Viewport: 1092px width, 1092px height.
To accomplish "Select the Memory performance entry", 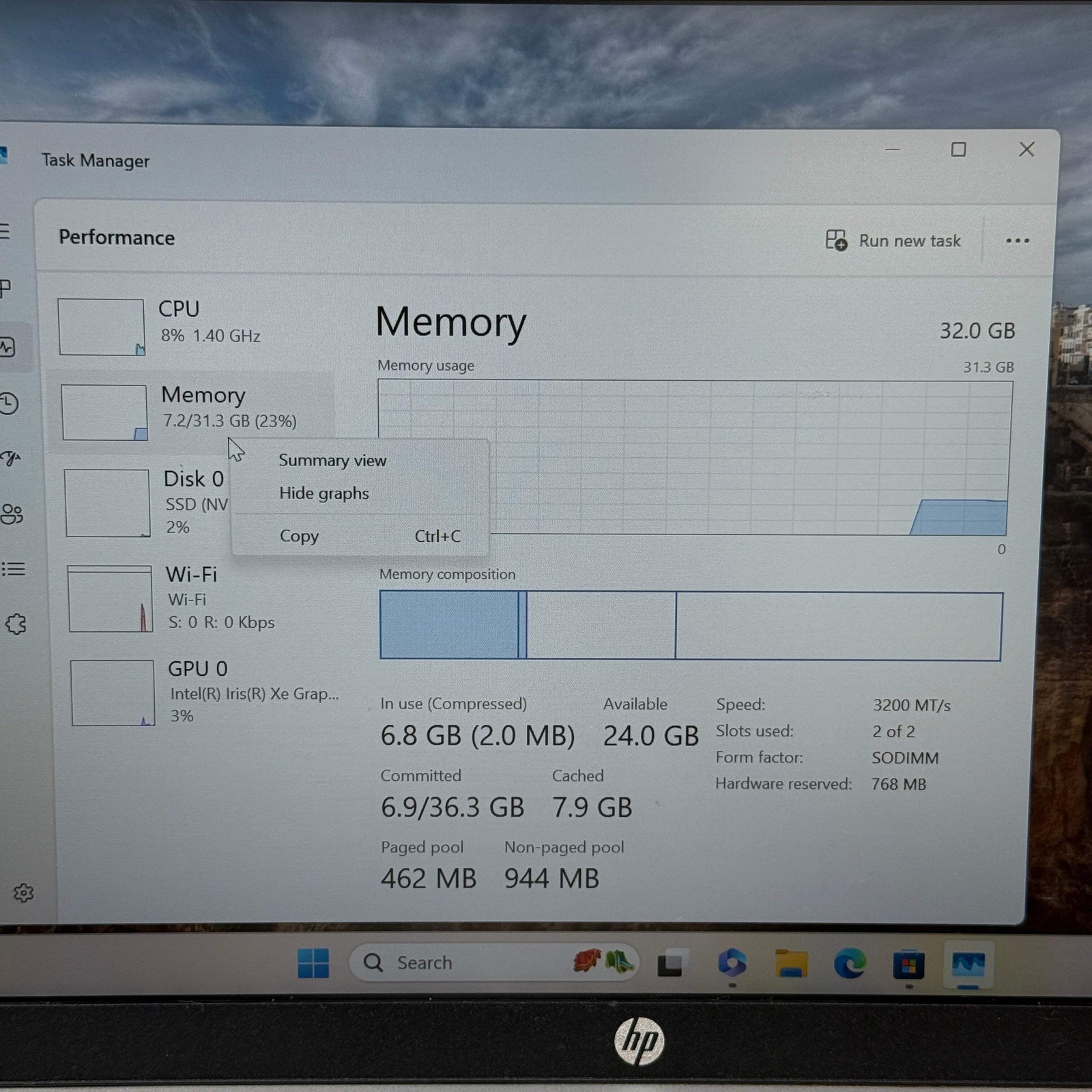I will coord(191,412).
